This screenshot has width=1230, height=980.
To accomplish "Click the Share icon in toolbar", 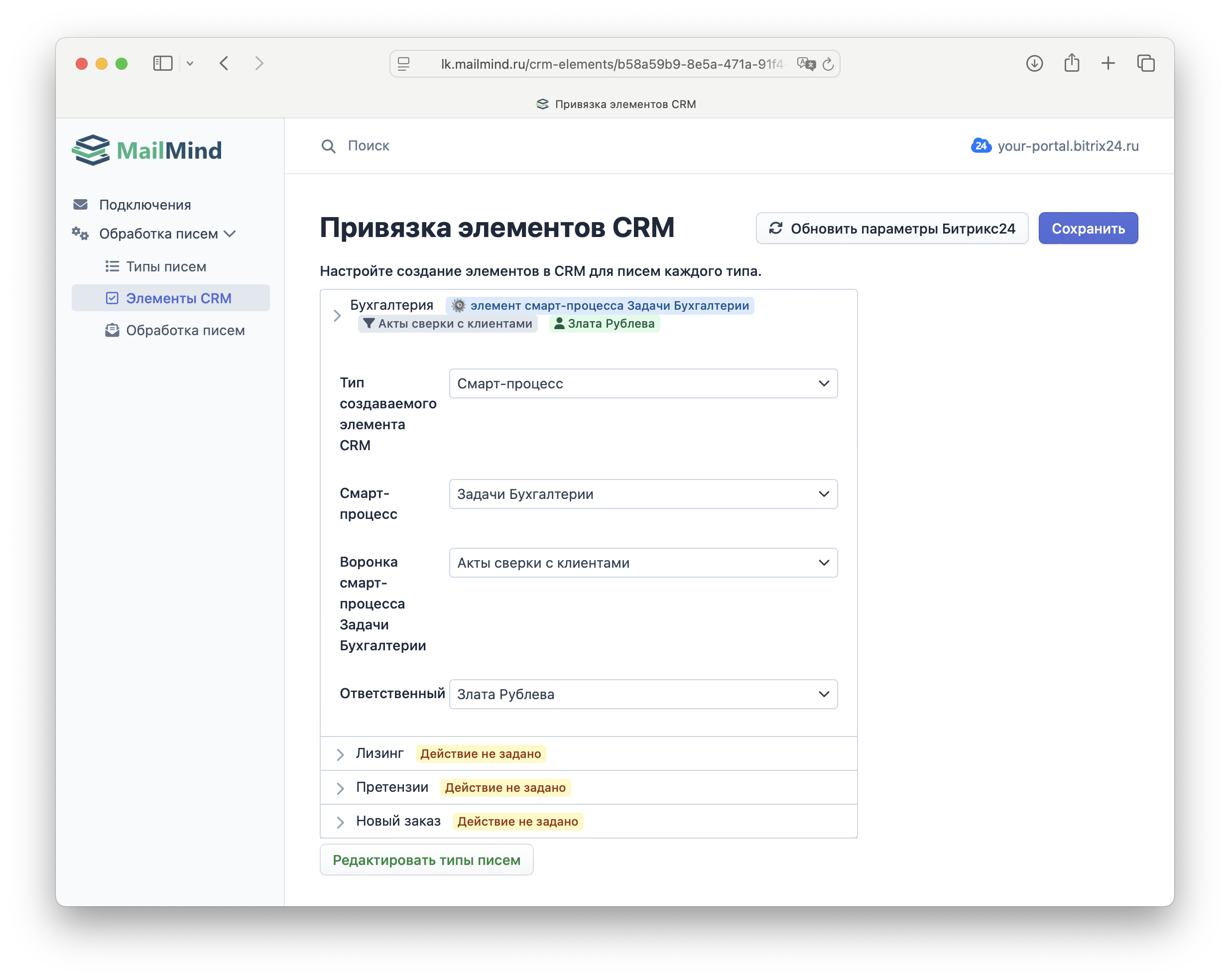I will click(x=1072, y=63).
